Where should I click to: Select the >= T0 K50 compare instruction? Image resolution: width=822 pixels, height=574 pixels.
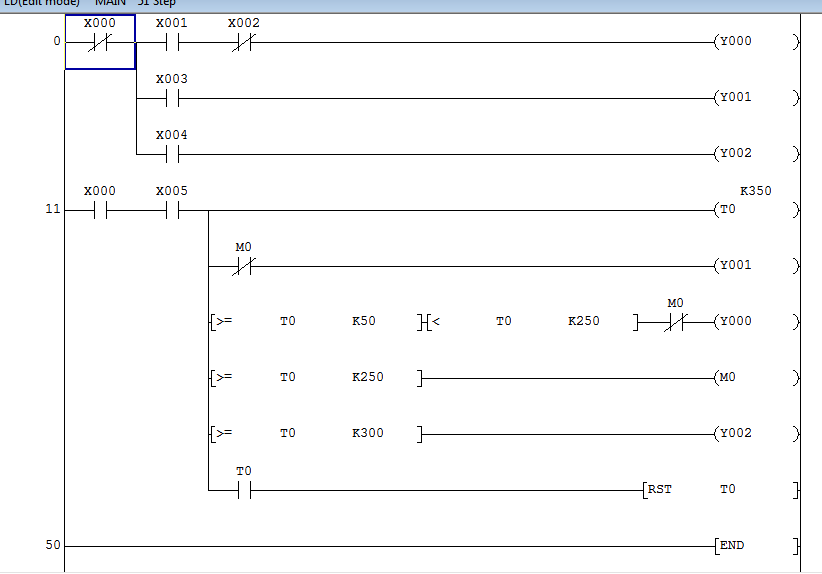(x=316, y=321)
